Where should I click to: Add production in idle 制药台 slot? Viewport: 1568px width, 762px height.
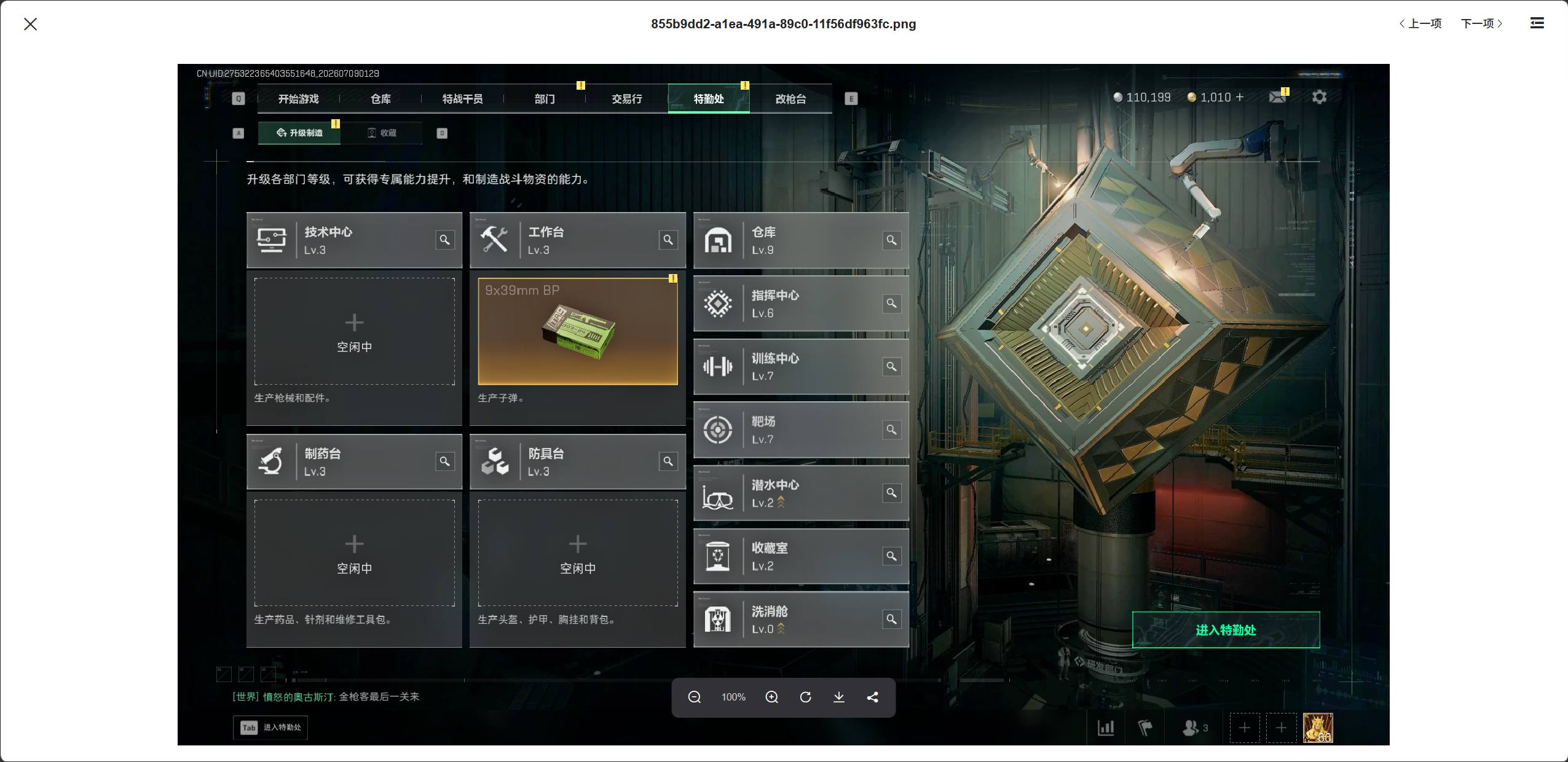354,552
